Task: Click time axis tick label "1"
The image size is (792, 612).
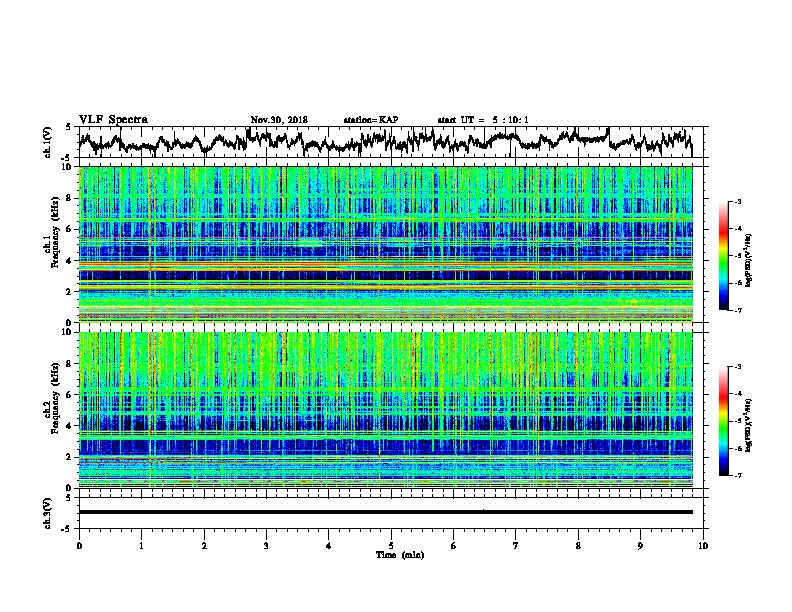Action: coord(141,546)
